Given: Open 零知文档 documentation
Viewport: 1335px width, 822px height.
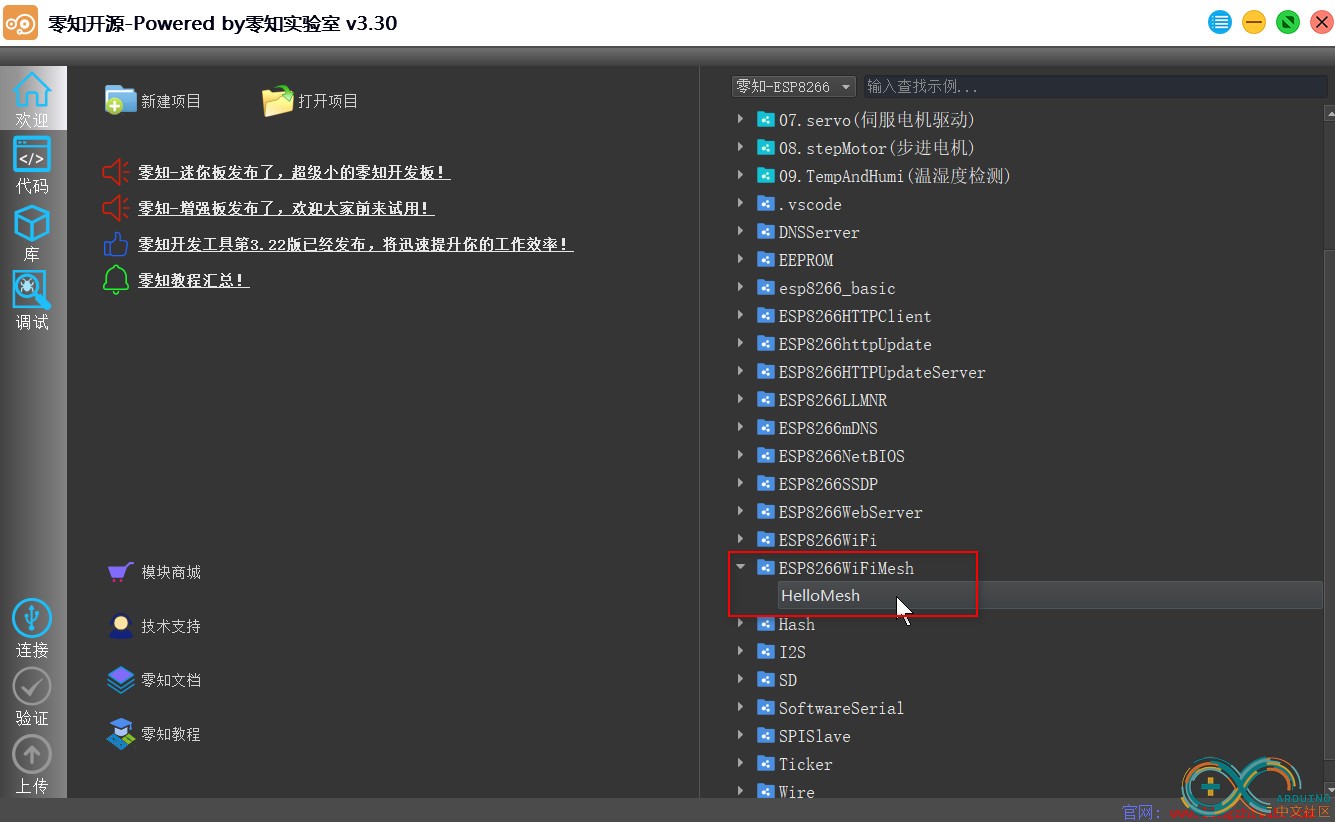Looking at the screenshot, I should [x=171, y=680].
